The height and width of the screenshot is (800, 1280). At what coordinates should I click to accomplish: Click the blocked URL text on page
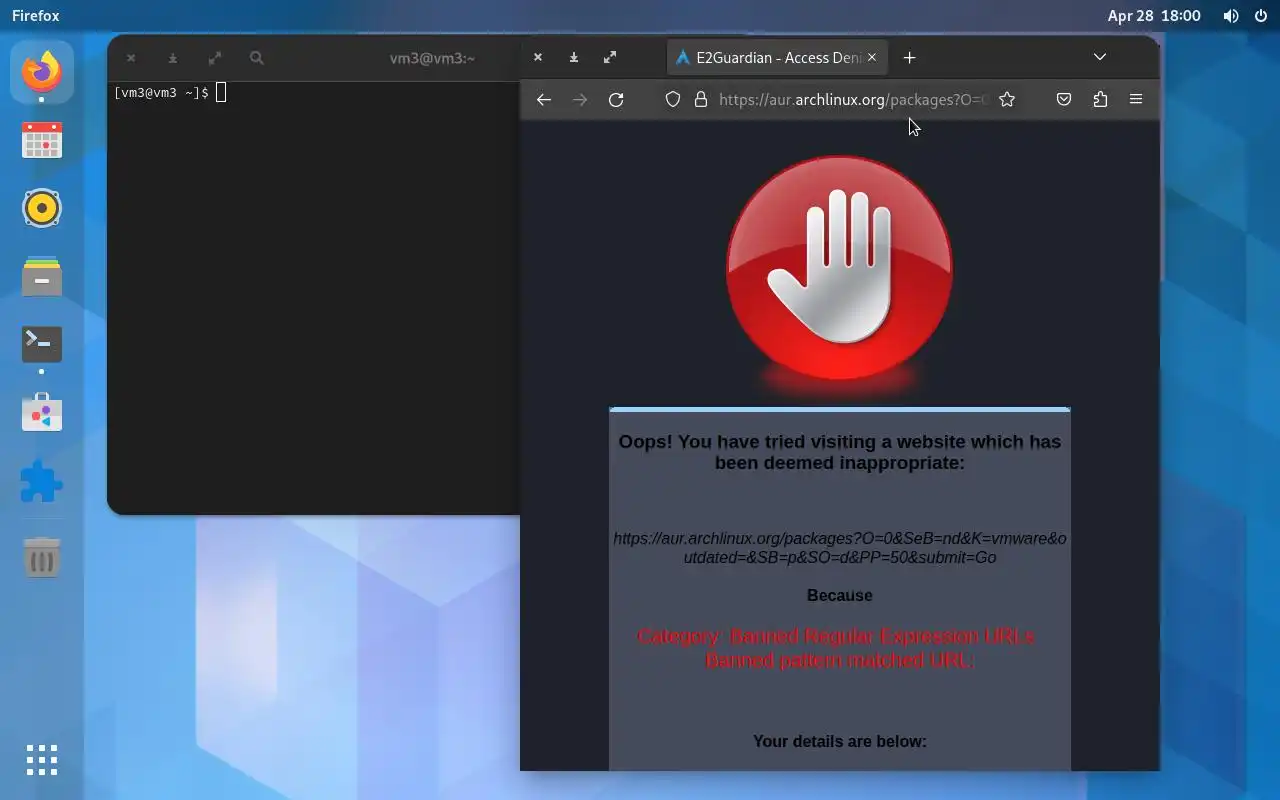click(x=840, y=548)
